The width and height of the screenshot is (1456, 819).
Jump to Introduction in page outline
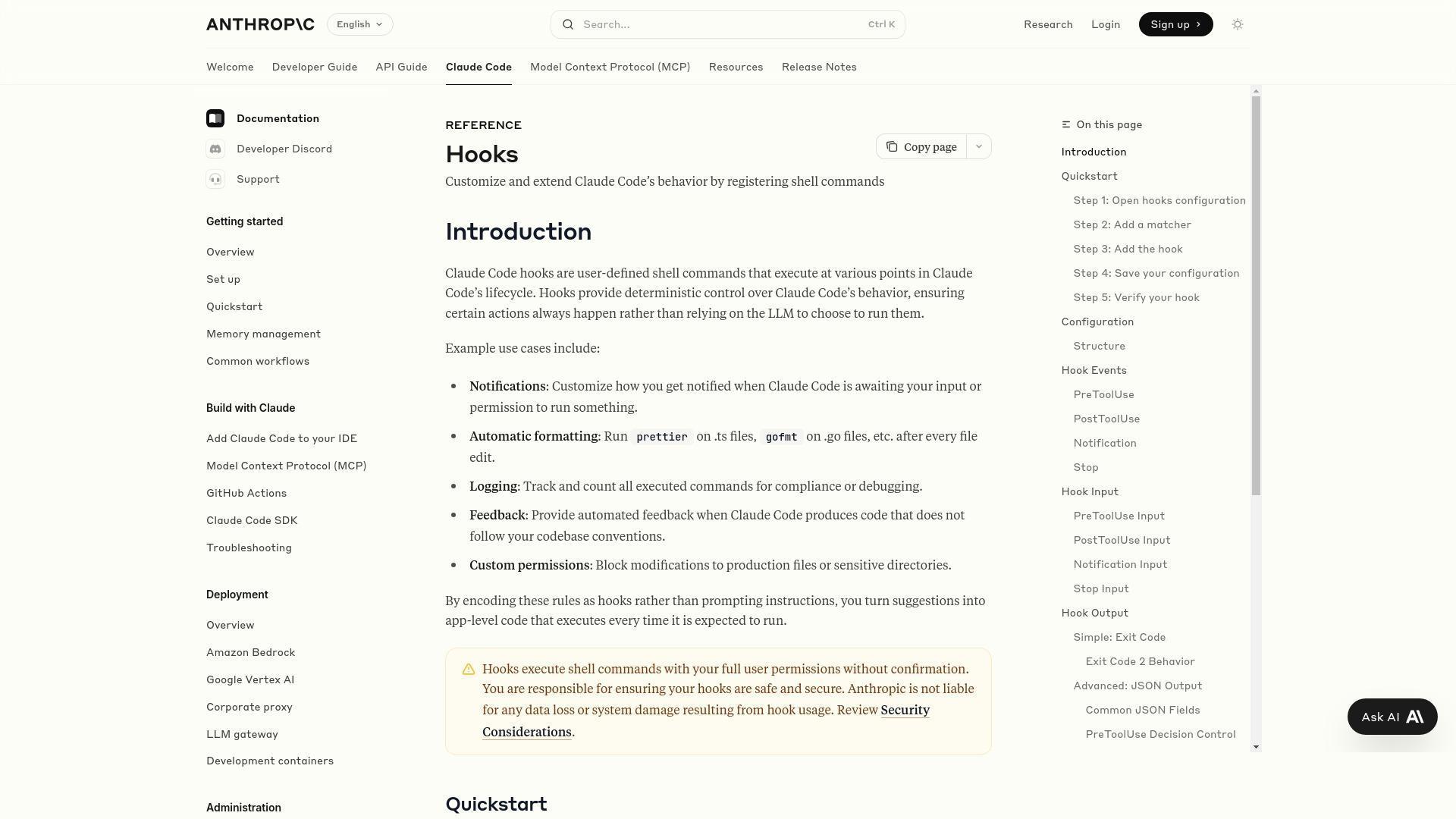coord(1094,152)
